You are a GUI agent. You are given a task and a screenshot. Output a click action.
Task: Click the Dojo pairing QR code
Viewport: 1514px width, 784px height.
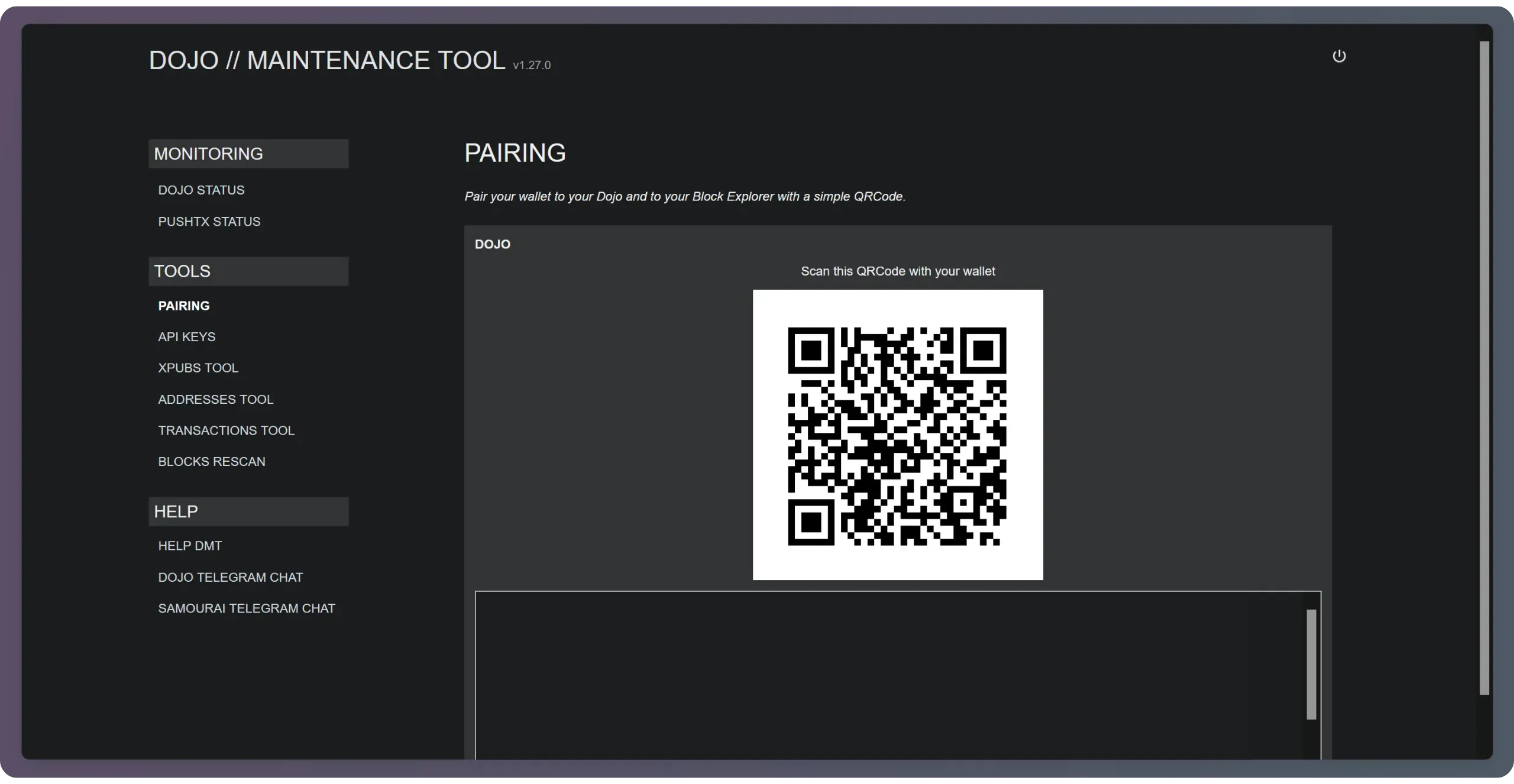[898, 435]
